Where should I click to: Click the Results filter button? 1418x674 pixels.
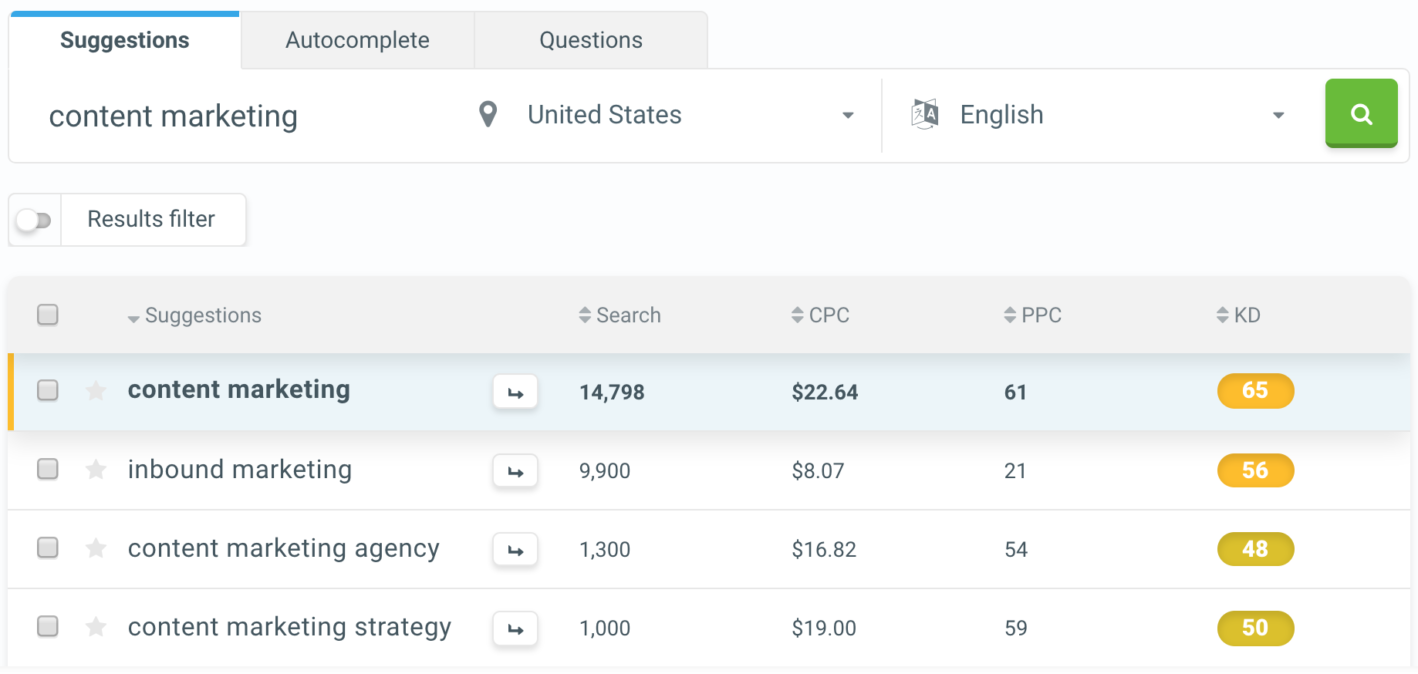point(151,220)
